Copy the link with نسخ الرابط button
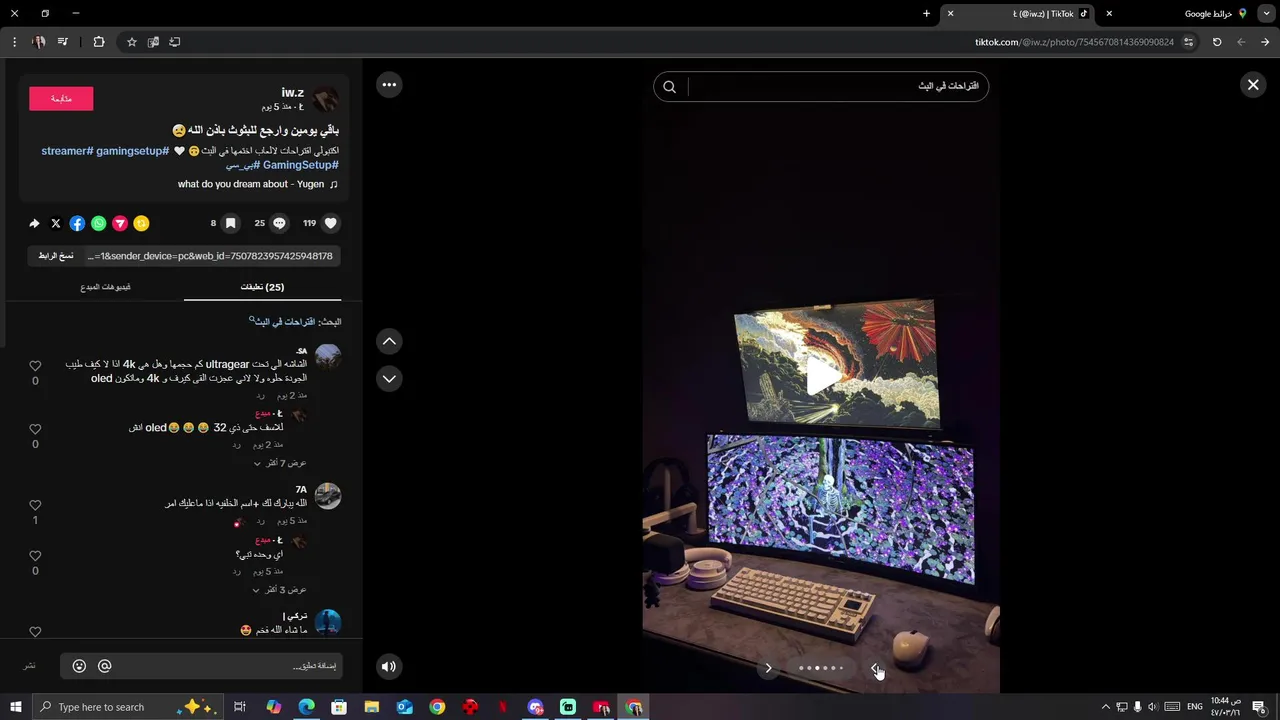 point(56,256)
